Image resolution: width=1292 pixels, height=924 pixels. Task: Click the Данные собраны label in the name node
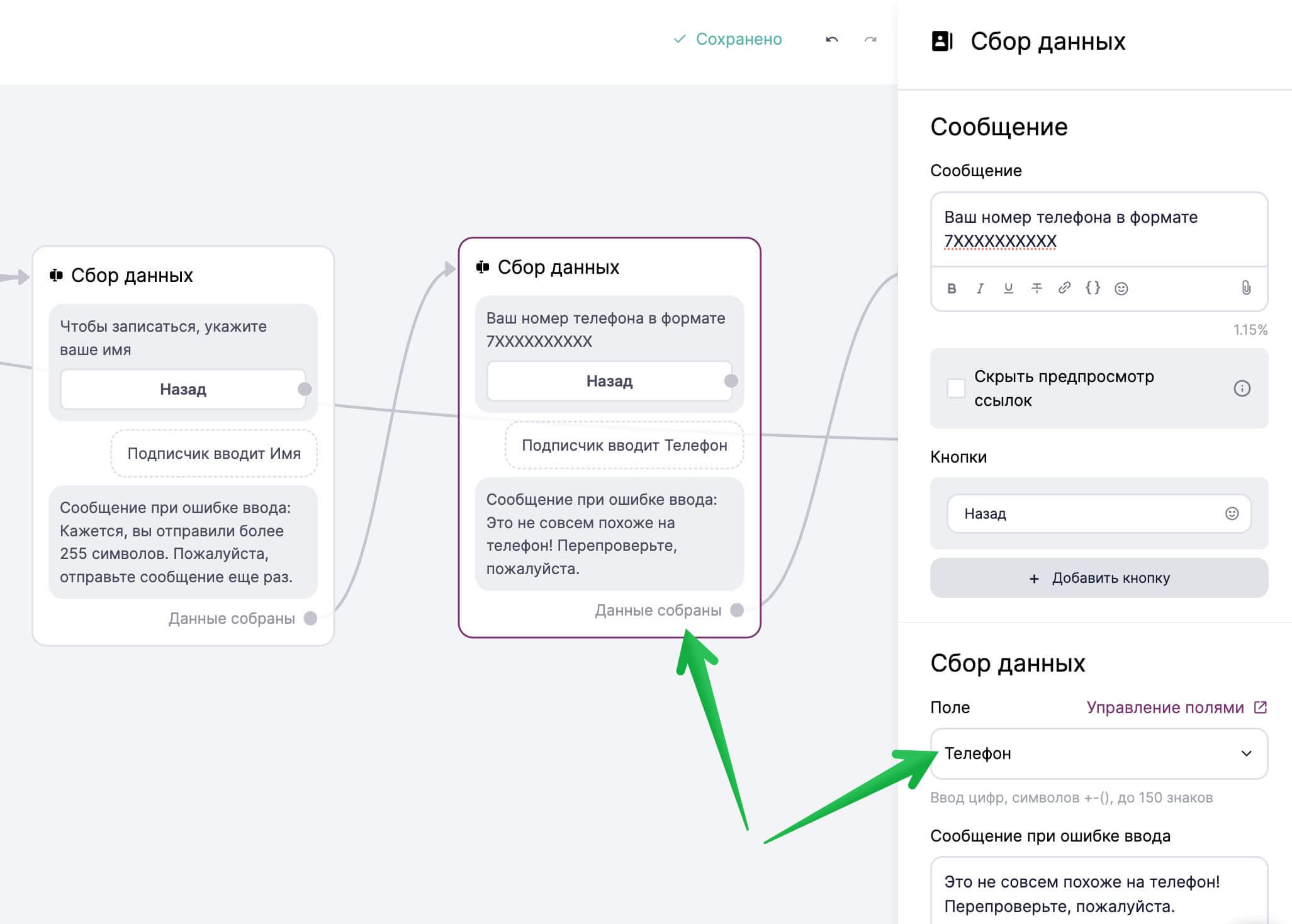tap(232, 618)
